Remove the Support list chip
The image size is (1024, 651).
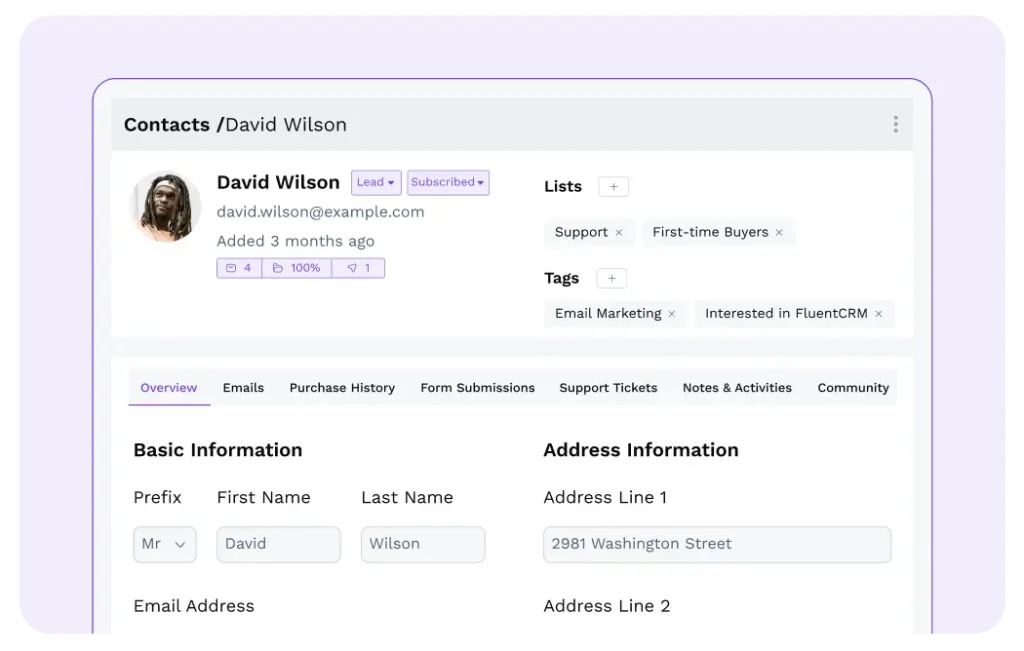click(x=619, y=232)
